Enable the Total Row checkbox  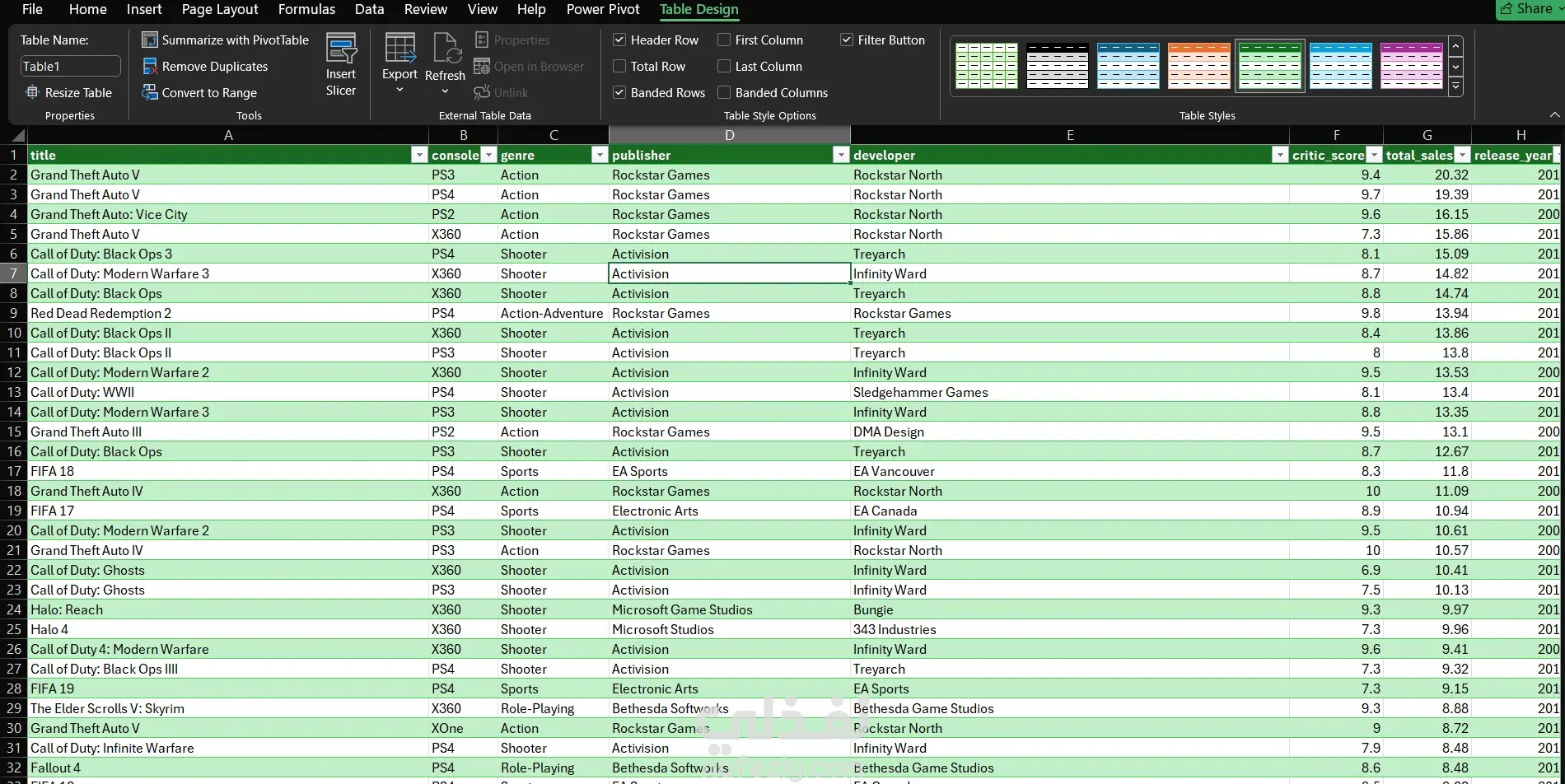[x=619, y=66]
